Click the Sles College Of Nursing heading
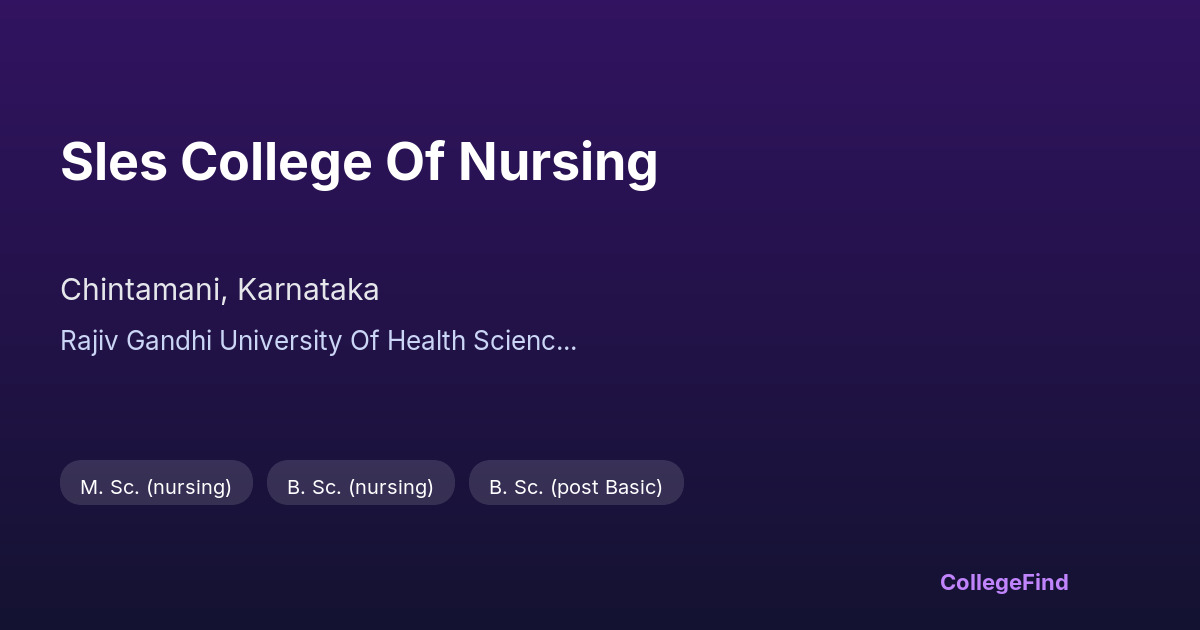This screenshot has width=1200, height=630. 359,162
